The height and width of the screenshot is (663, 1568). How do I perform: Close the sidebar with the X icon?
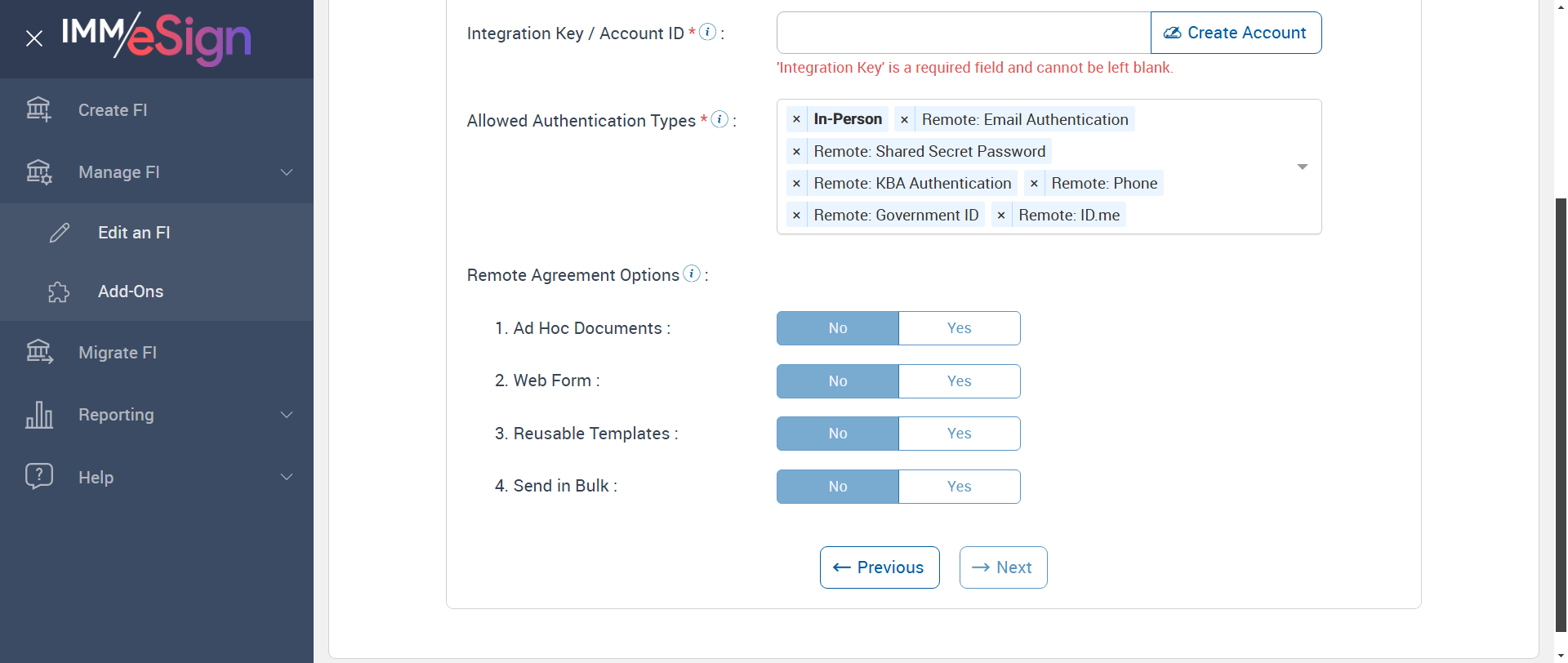click(x=34, y=38)
